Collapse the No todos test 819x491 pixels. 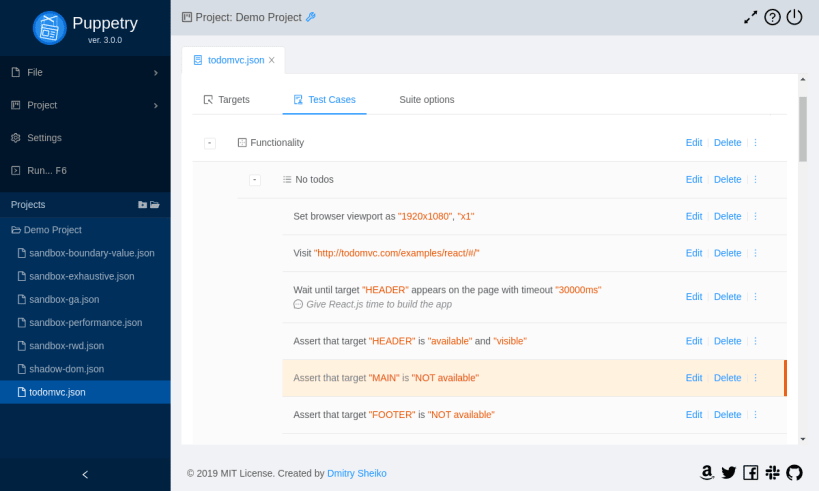click(x=254, y=180)
